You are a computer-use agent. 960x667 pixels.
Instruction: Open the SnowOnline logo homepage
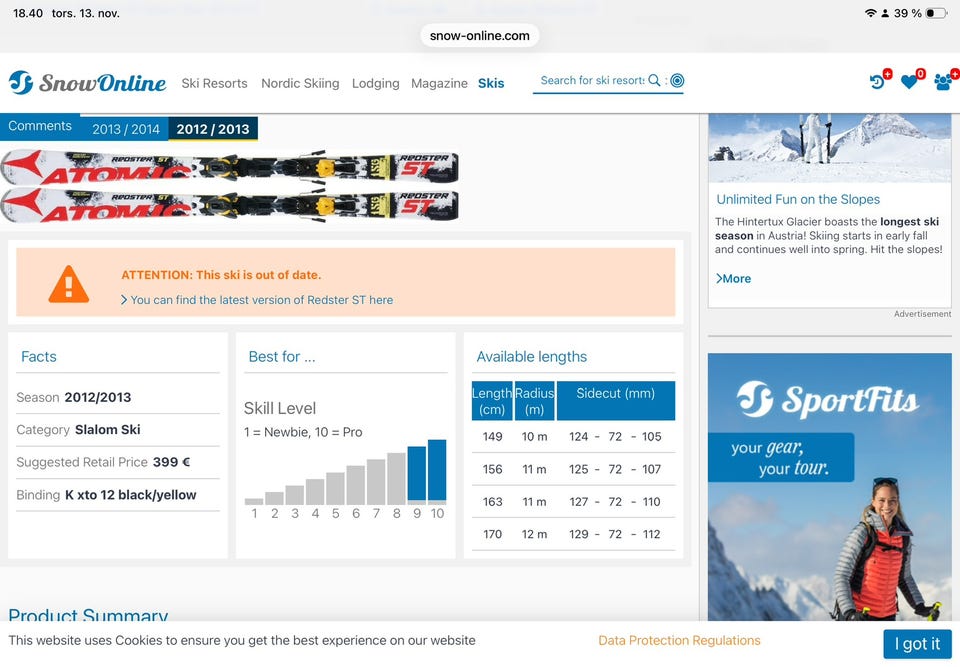click(x=87, y=83)
